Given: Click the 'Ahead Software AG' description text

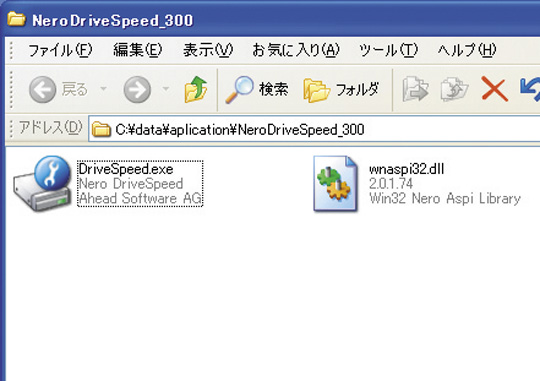Looking at the screenshot, I should [x=140, y=198].
